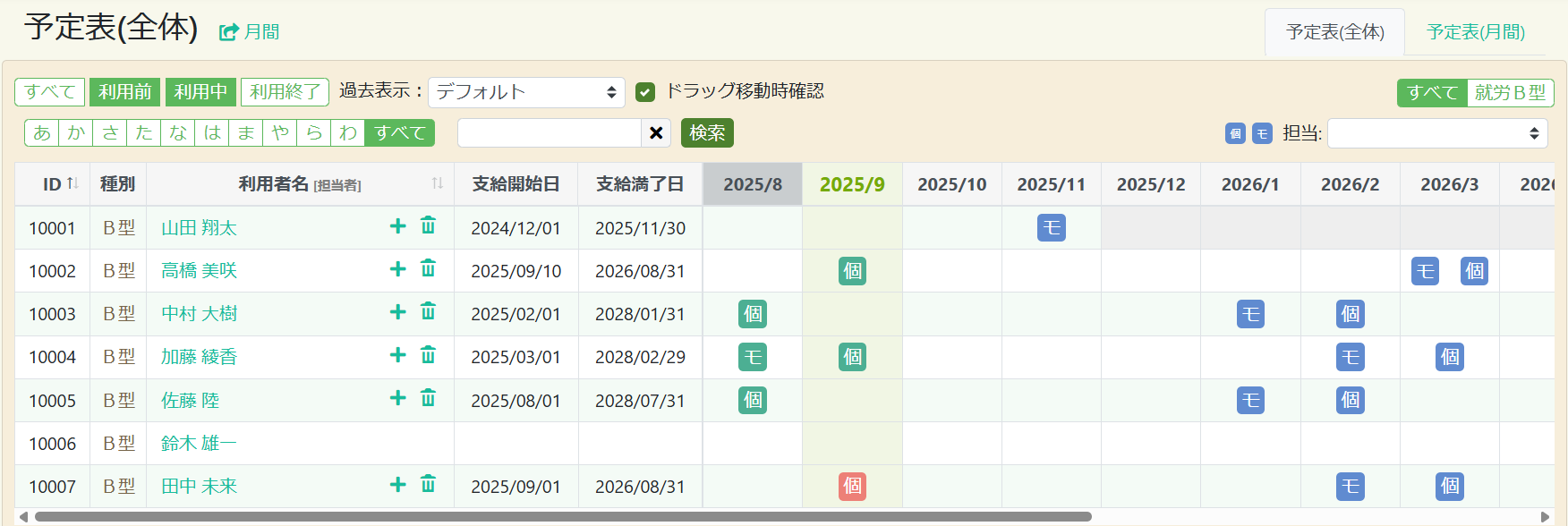Delete 高橋 美咲 using trash icon
This screenshot has width=1568, height=526.
428,268
